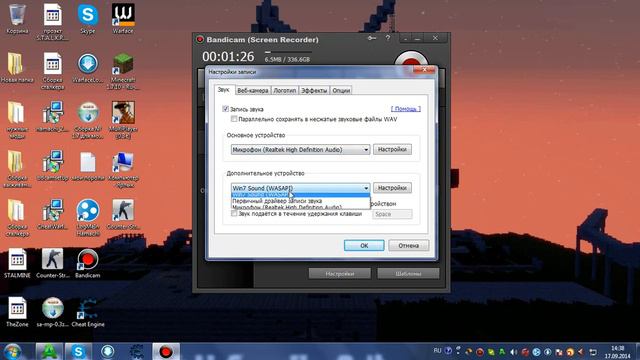Click the red record button in Bandicam

click(x=411, y=58)
